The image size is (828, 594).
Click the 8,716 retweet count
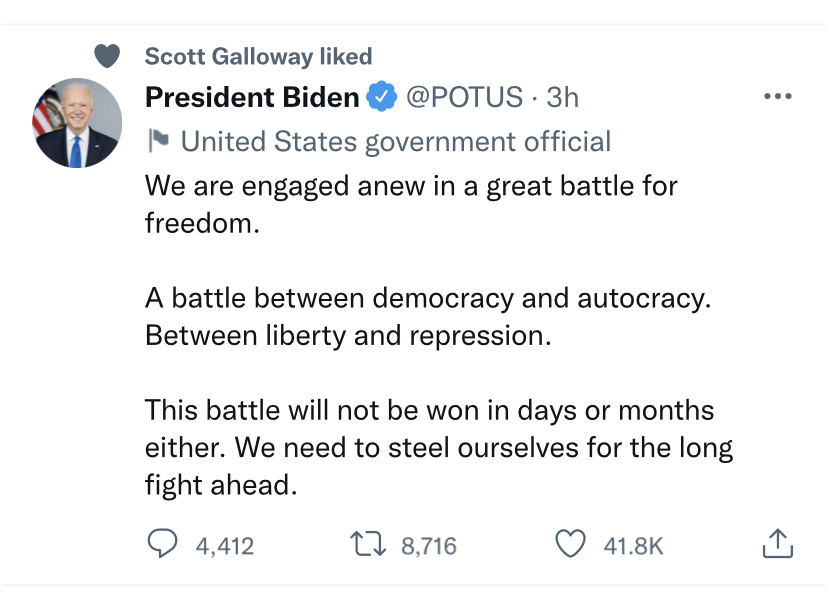coord(429,546)
